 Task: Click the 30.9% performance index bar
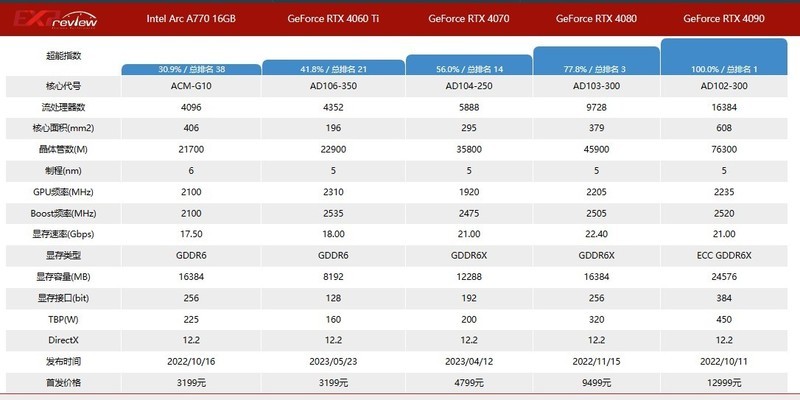click(x=191, y=69)
